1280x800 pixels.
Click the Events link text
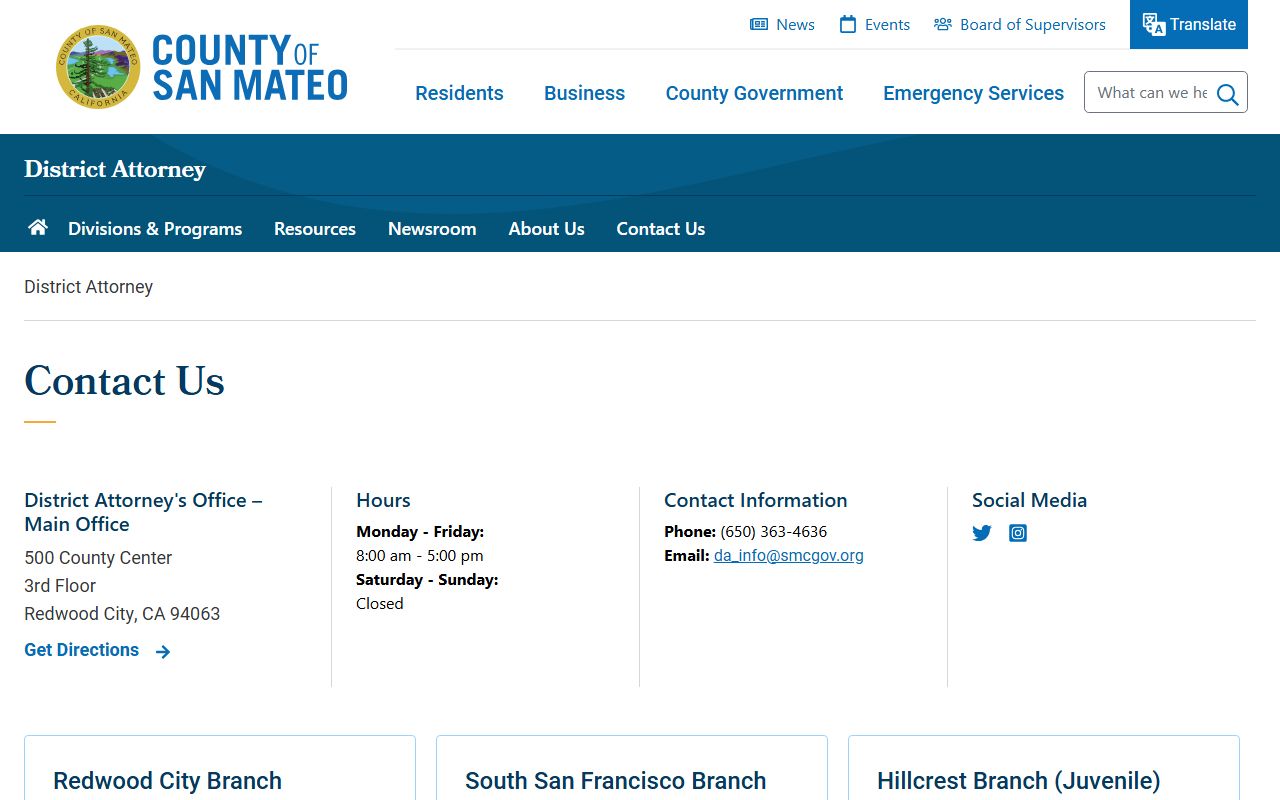[x=888, y=25]
